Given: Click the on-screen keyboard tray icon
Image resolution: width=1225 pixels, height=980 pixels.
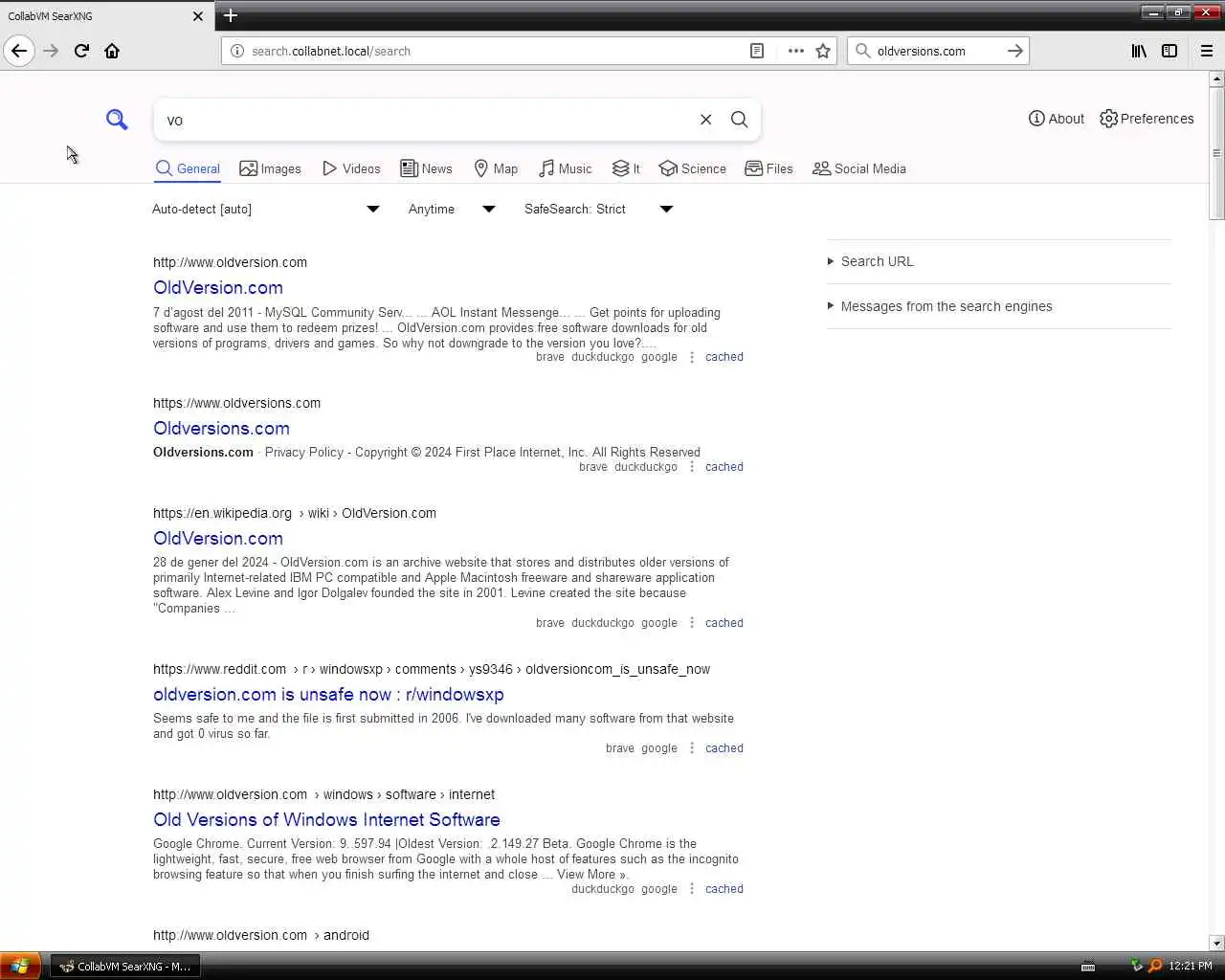Looking at the screenshot, I should (1088, 967).
